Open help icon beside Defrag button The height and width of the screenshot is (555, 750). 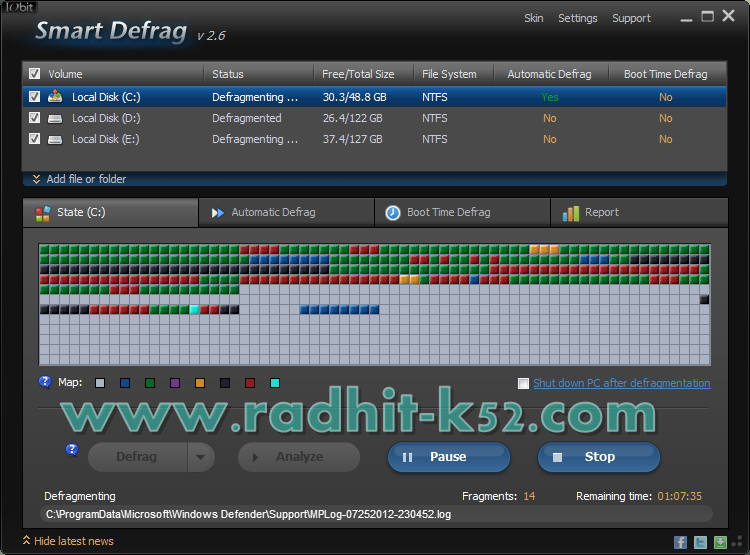coord(72,450)
